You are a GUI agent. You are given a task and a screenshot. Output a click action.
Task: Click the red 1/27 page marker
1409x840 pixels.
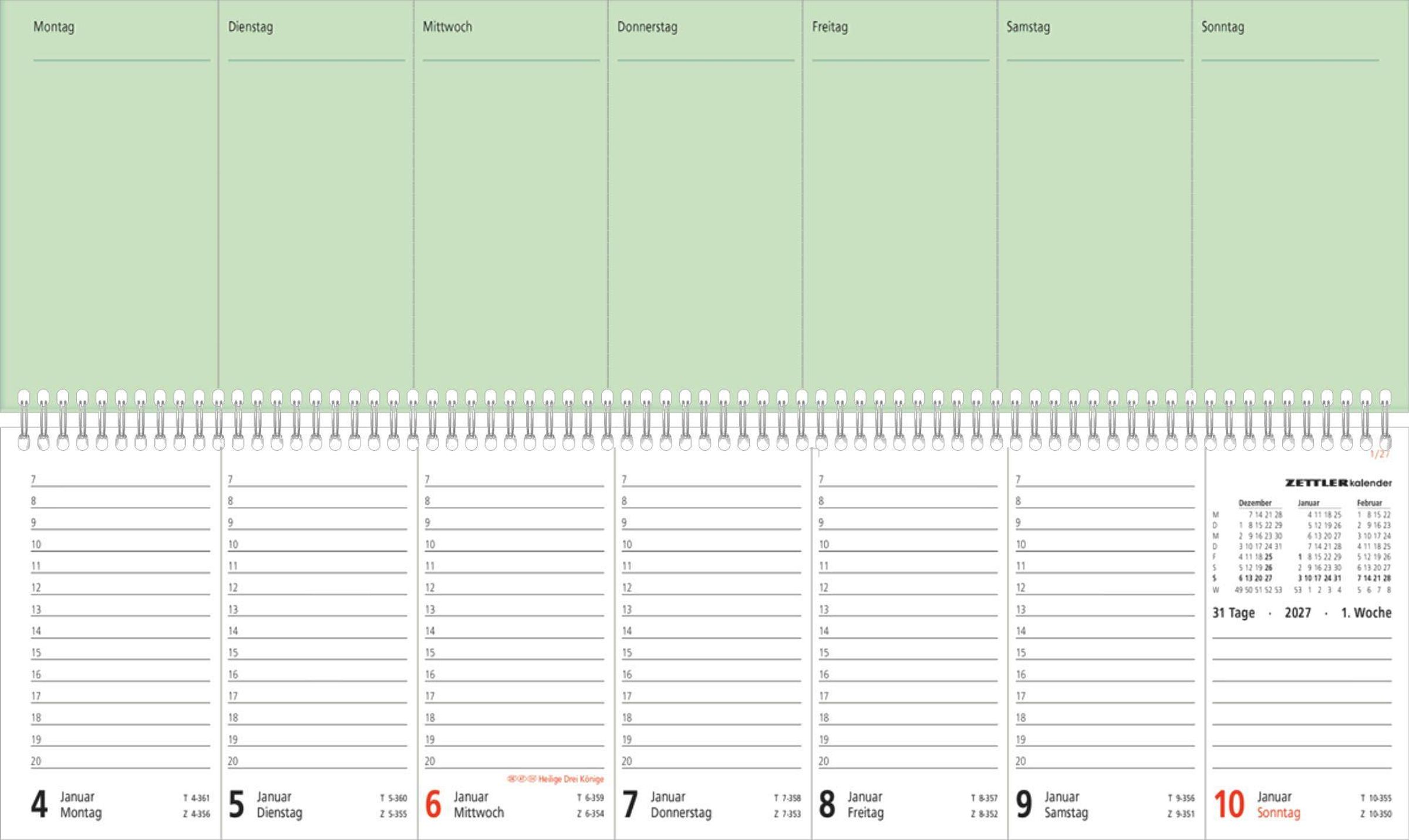(1379, 454)
